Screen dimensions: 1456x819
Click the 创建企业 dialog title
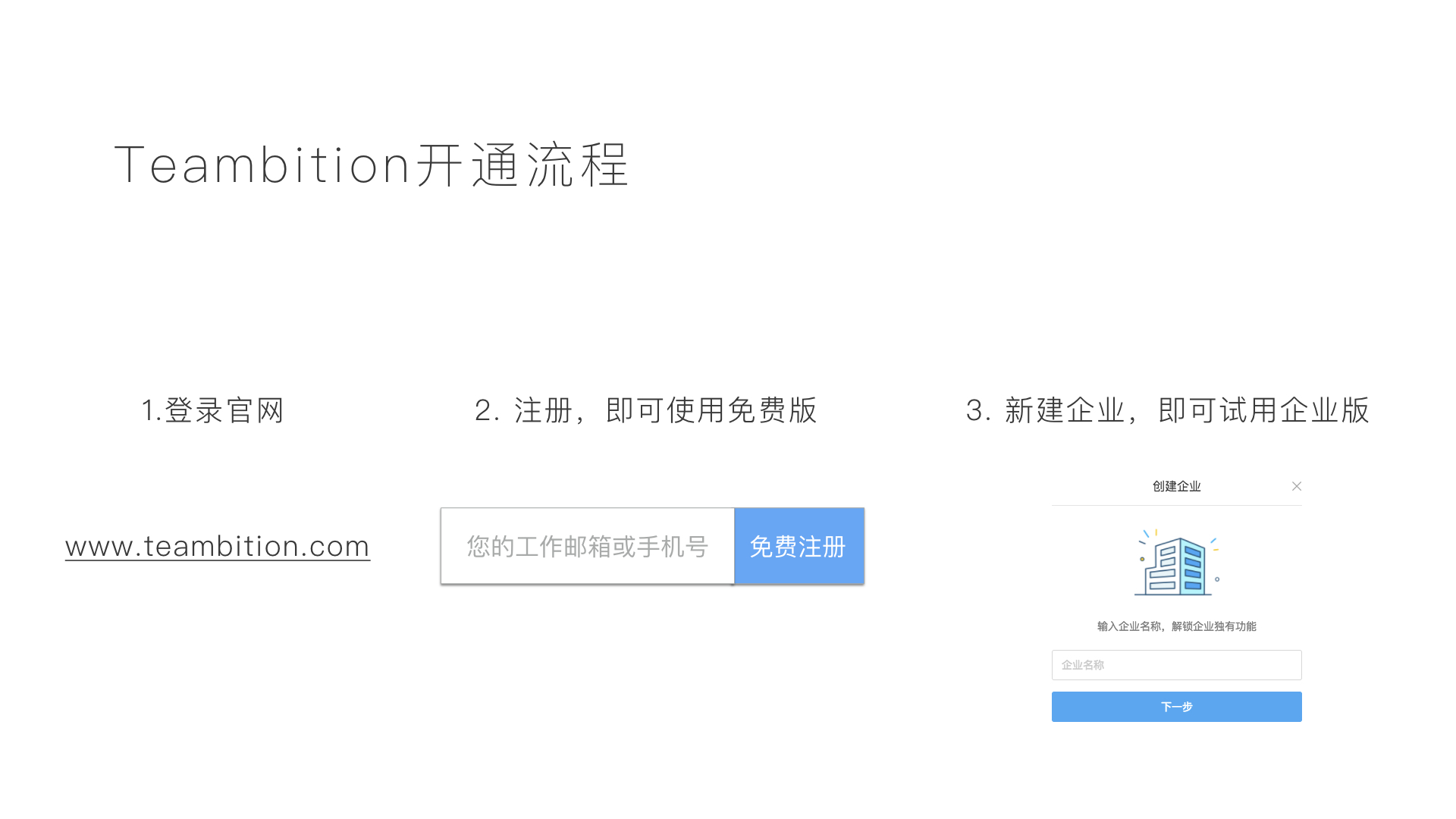(1176, 486)
